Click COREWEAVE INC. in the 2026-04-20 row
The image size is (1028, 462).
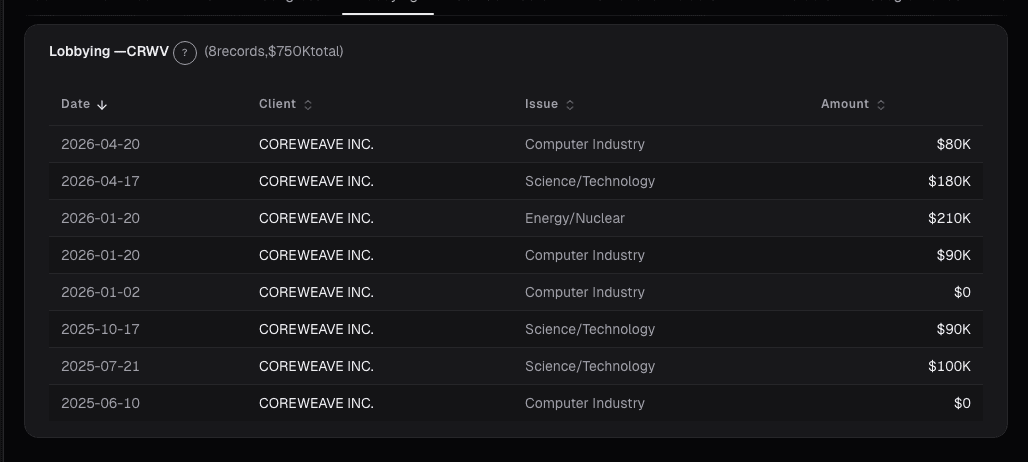pos(316,144)
